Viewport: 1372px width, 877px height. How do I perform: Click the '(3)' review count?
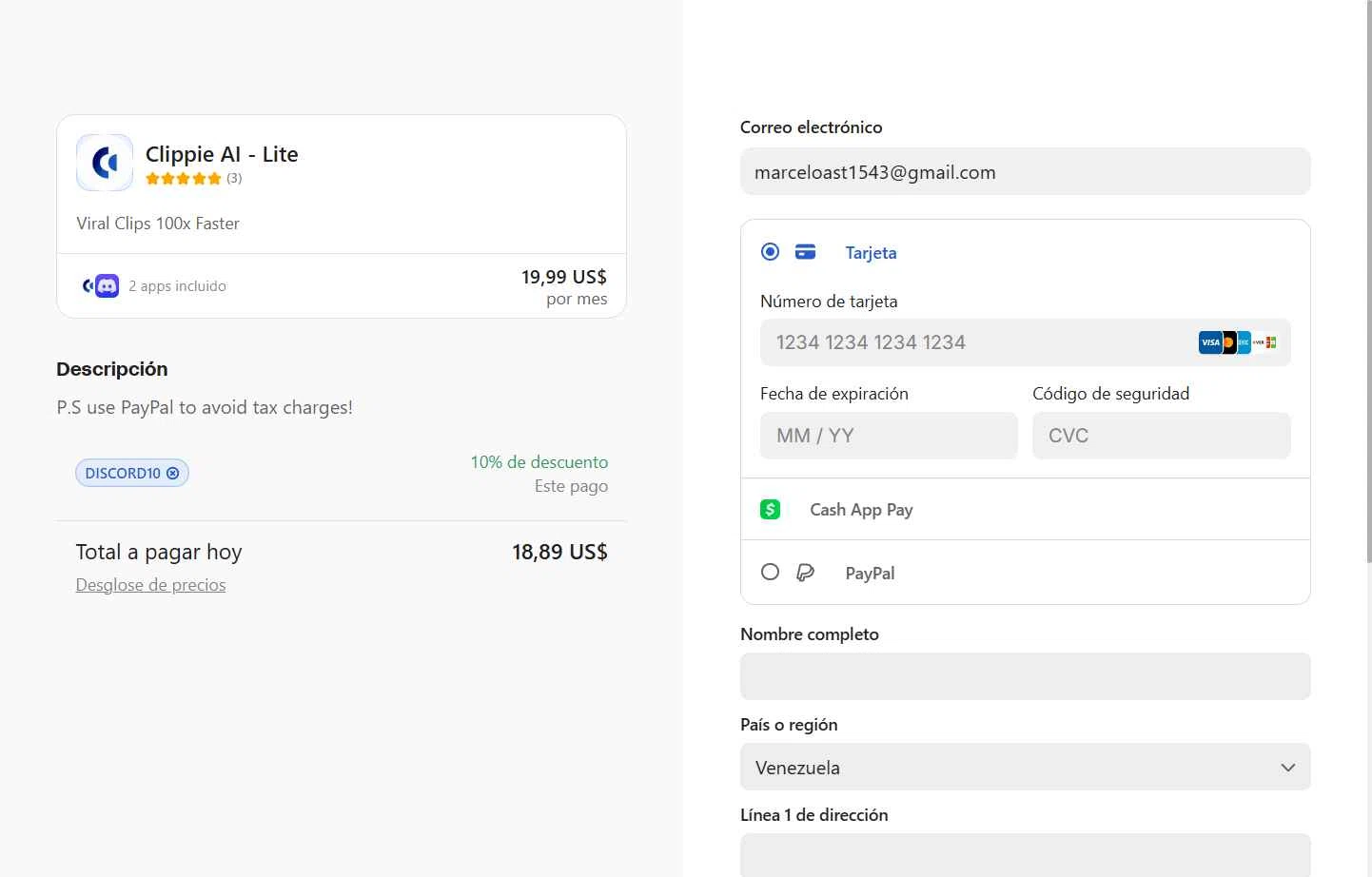[x=234, y=178]
